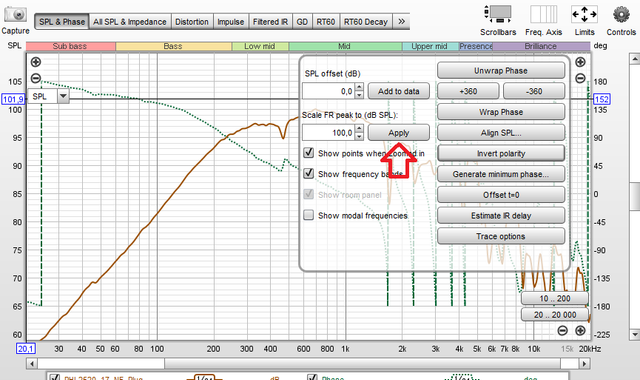The height and width of the screenshot is (380, 640).
Task: Click the Capture camera icon
Action: pyautogui.click(x=15, y=15)
